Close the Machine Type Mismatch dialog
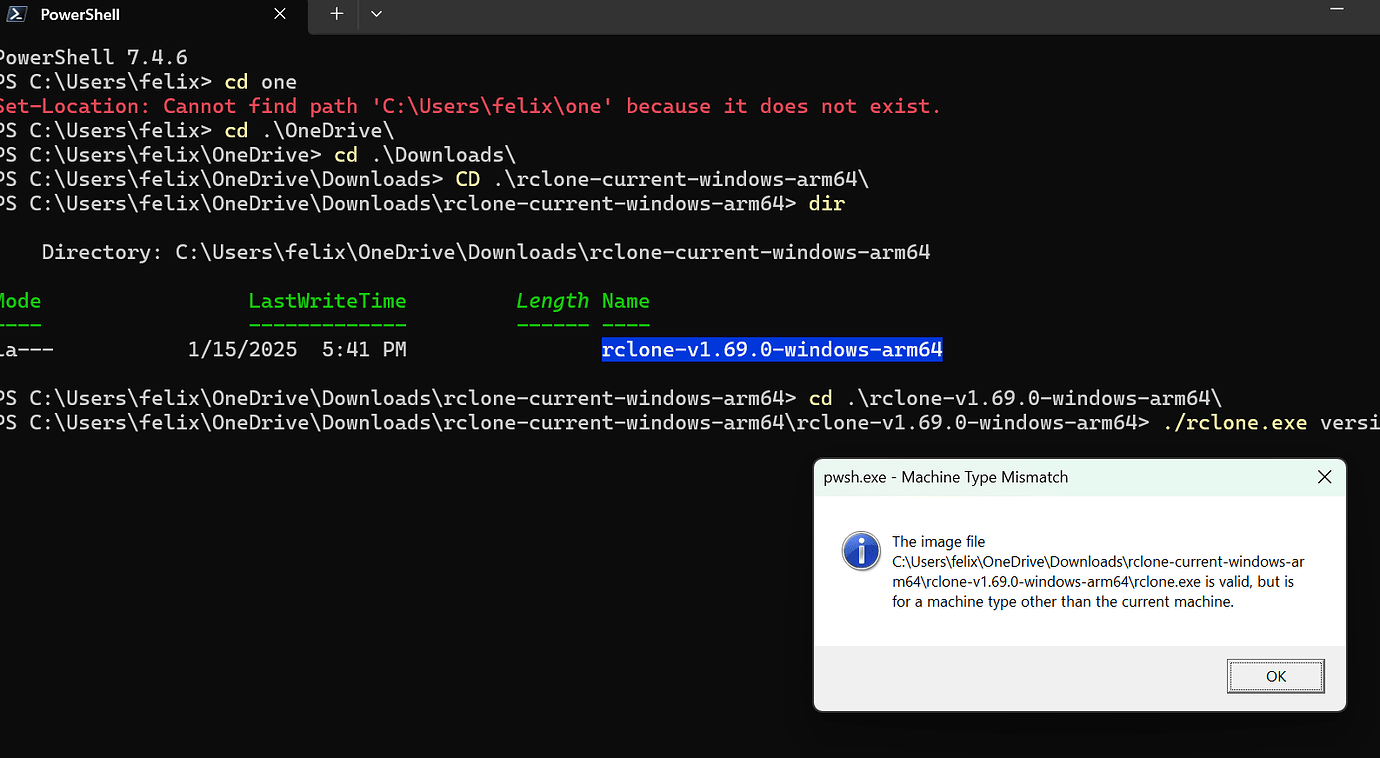The width and height of the screenshot is (1380, 758). (1324, 477)
